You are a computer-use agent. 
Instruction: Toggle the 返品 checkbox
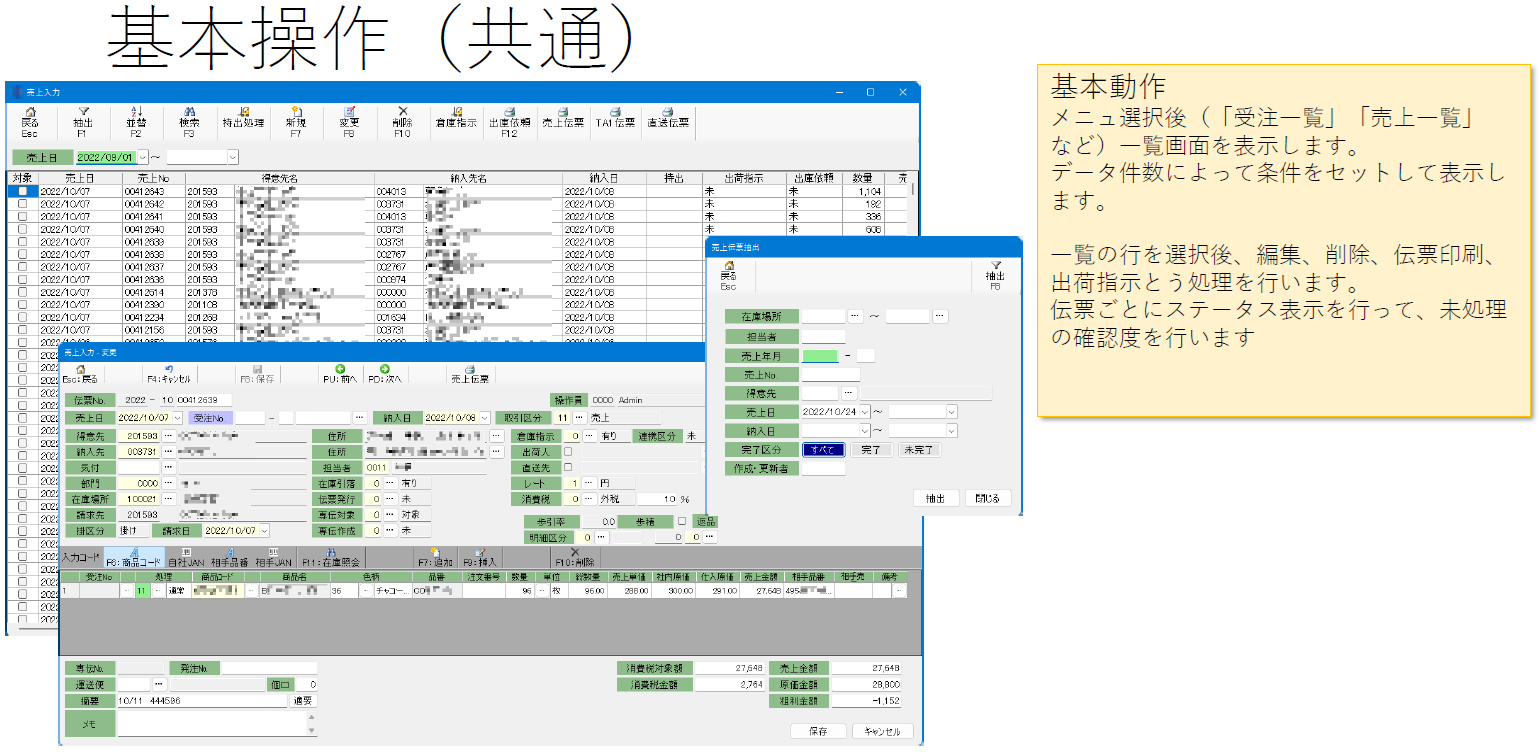tap(682, 521)
